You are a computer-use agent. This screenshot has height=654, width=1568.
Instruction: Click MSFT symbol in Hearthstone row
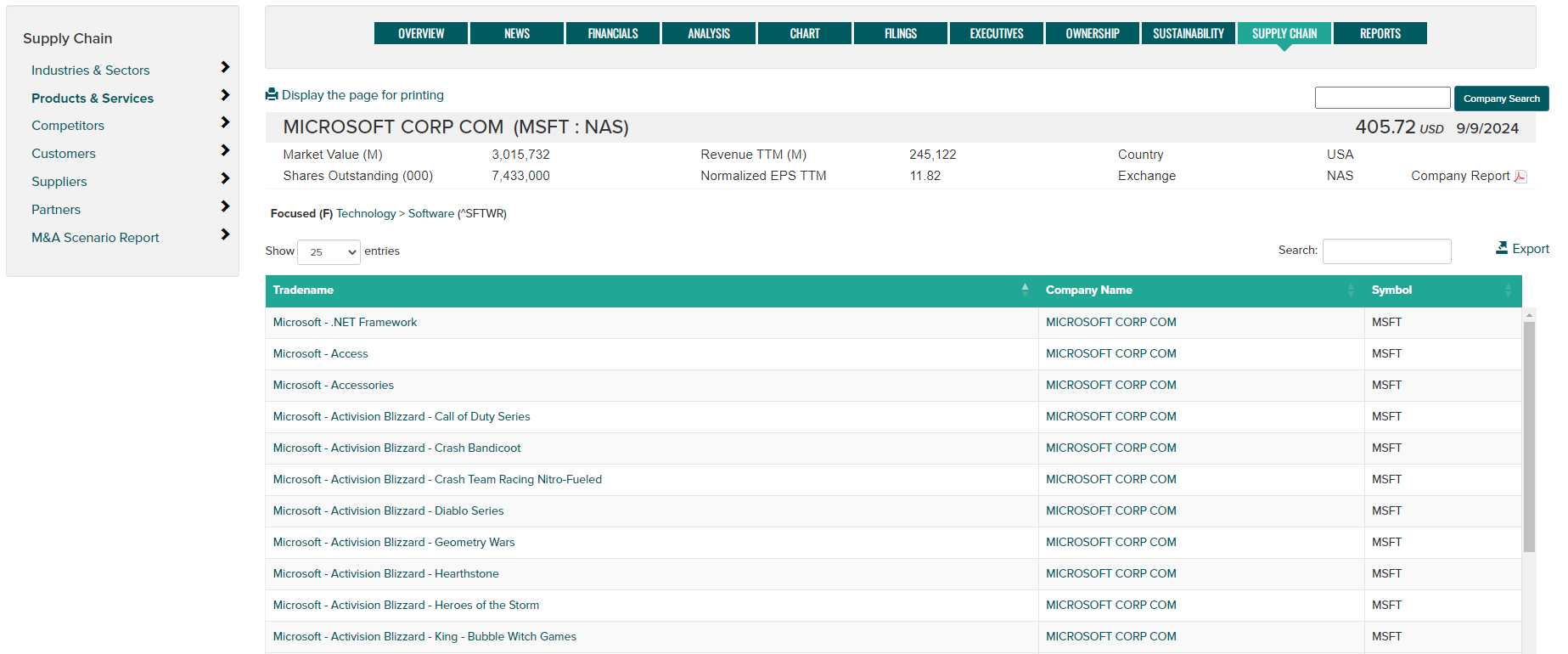click(x=1386, y=573)
